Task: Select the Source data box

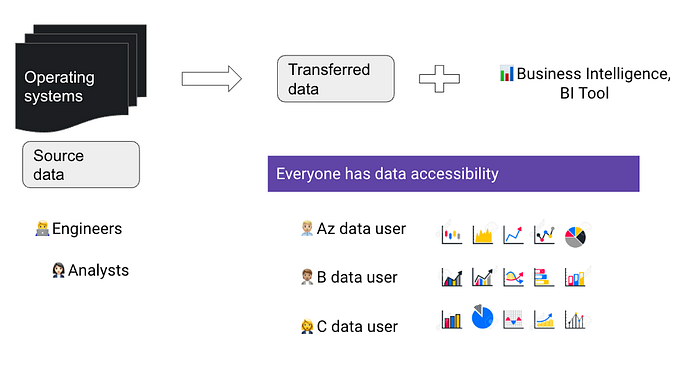Action: 81,164
